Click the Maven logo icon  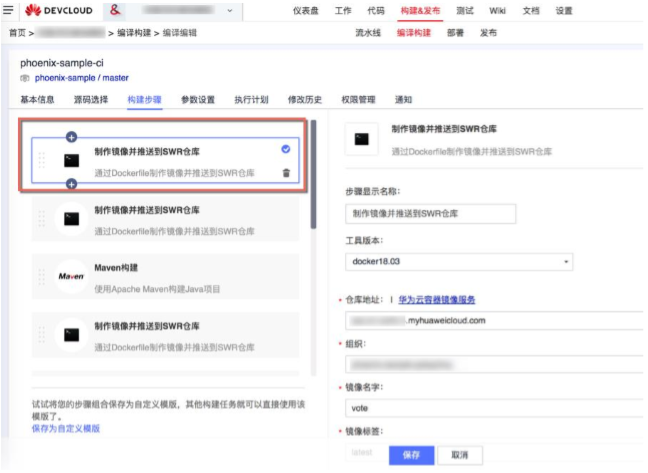click(71, 276)
